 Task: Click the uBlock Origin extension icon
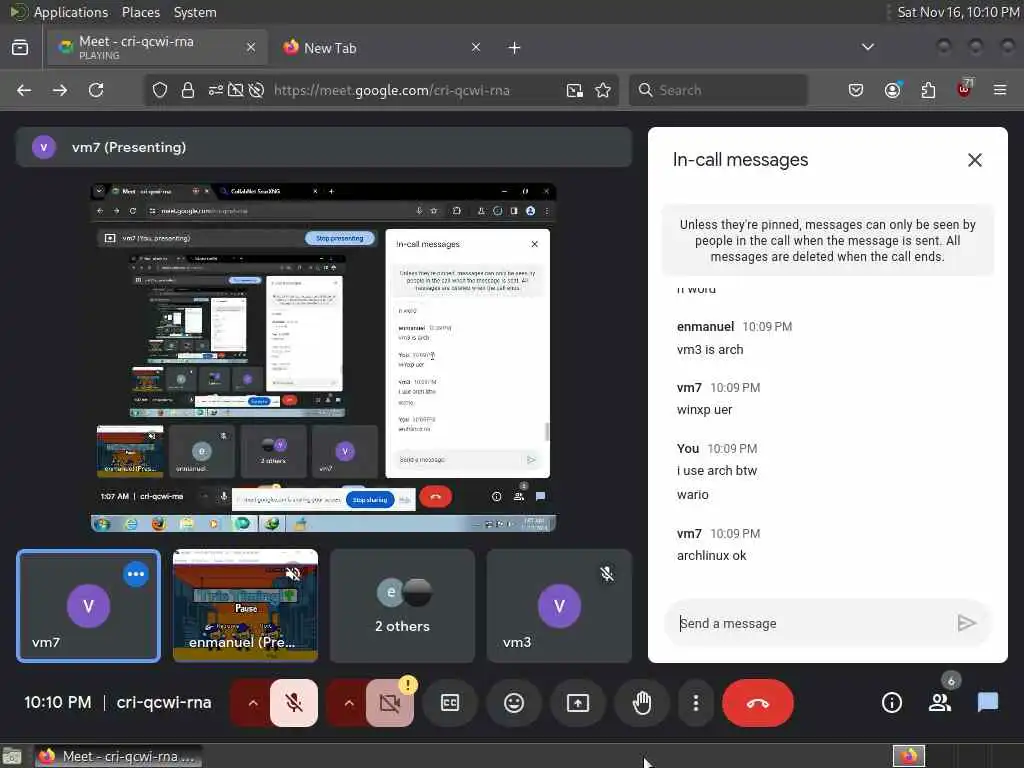pyautogui.click(x=964, y=89)
